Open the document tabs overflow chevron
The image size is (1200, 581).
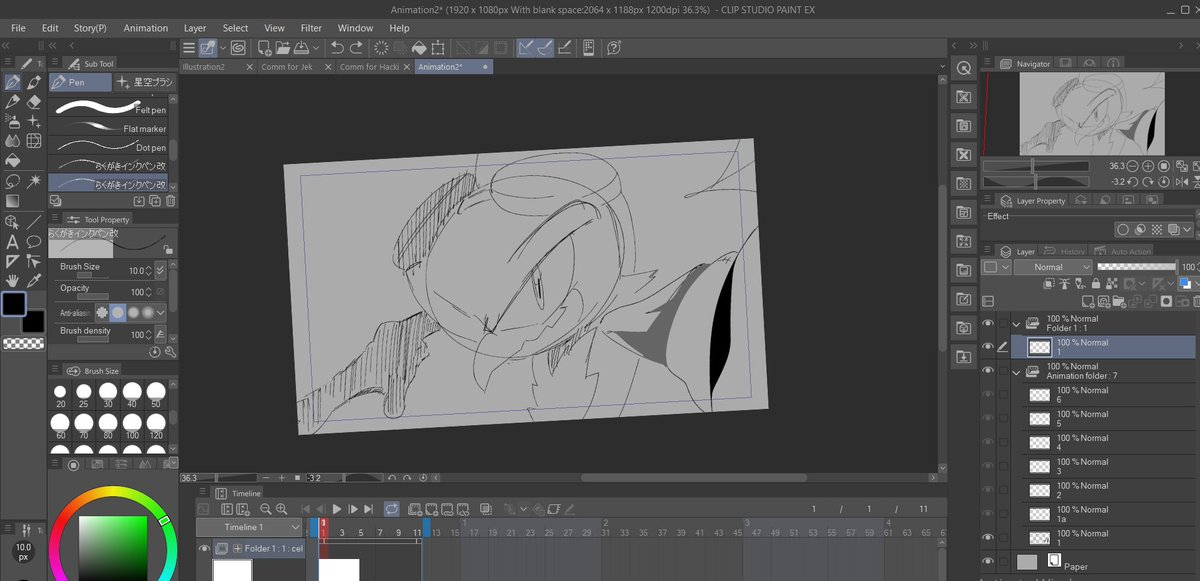pyautogui.click(x=942, y=66)
